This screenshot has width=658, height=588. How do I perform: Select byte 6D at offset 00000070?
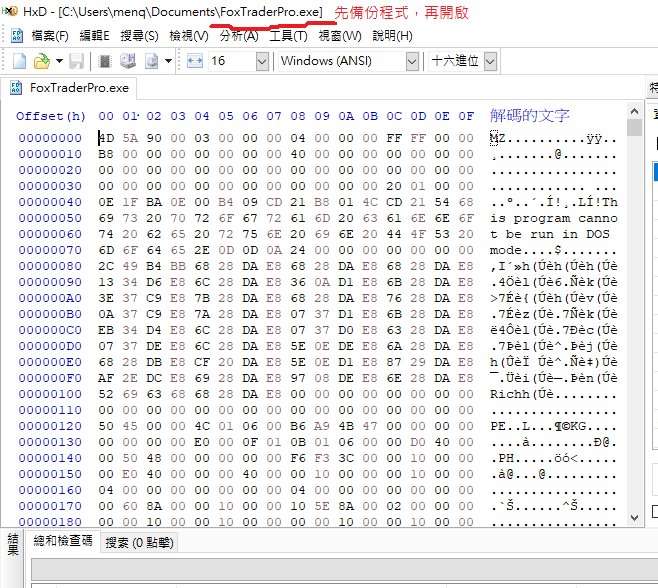tap(106, 250)
